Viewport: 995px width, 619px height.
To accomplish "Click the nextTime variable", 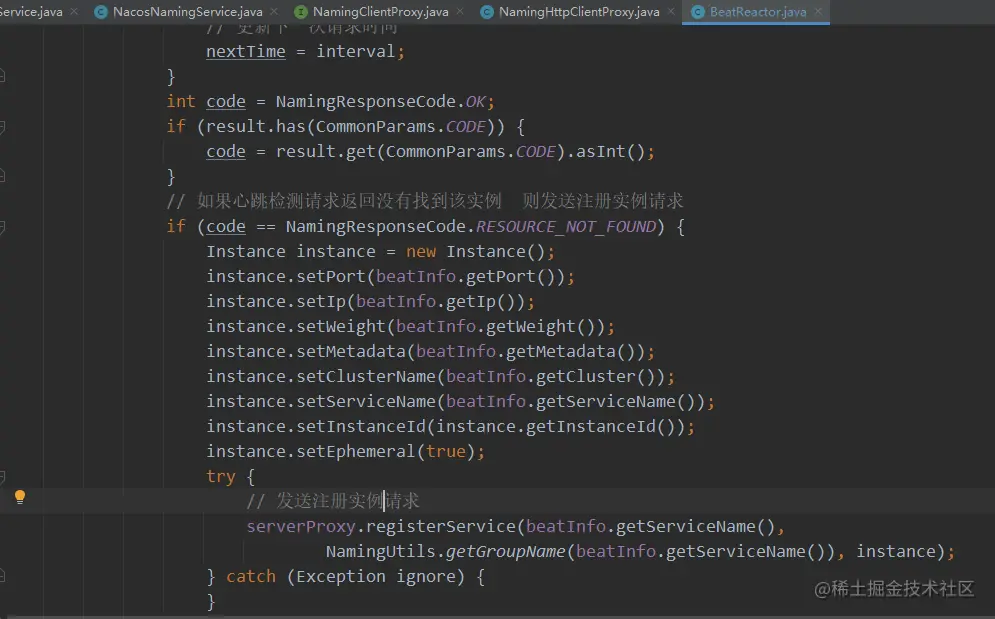I will [x=246, y=51].
